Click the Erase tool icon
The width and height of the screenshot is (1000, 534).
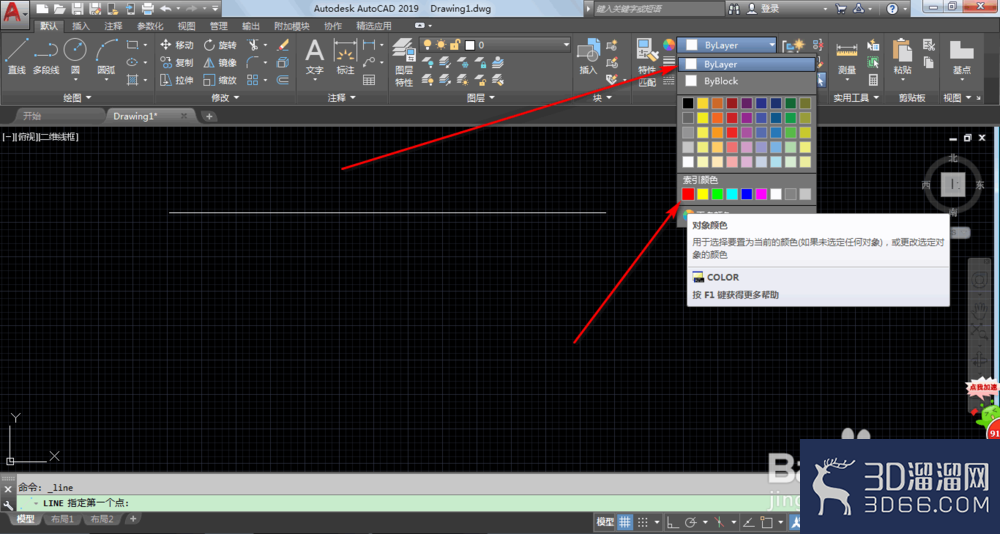point(283,45)
